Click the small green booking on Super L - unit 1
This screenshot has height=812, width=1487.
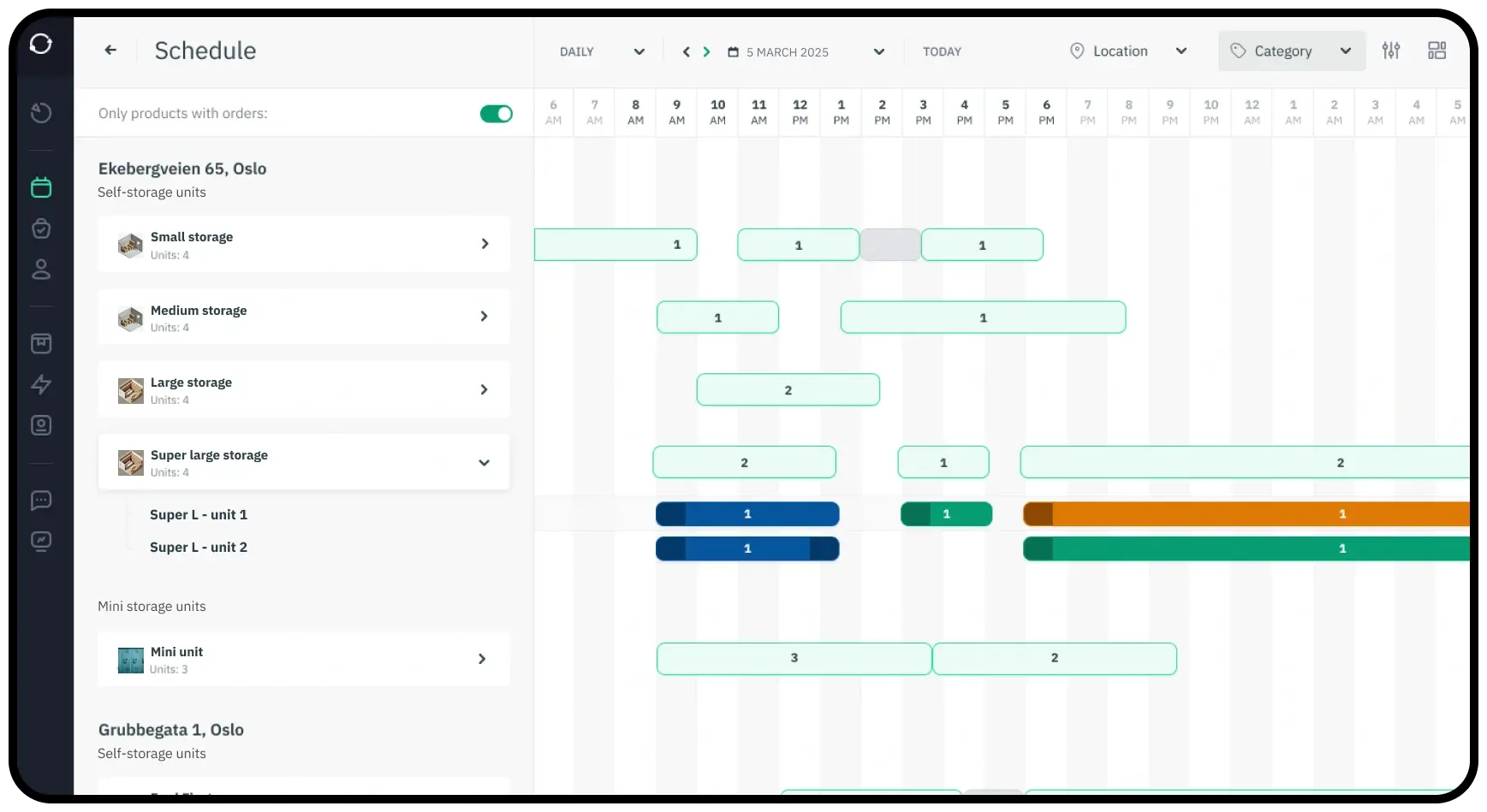[x=946, y=514]
